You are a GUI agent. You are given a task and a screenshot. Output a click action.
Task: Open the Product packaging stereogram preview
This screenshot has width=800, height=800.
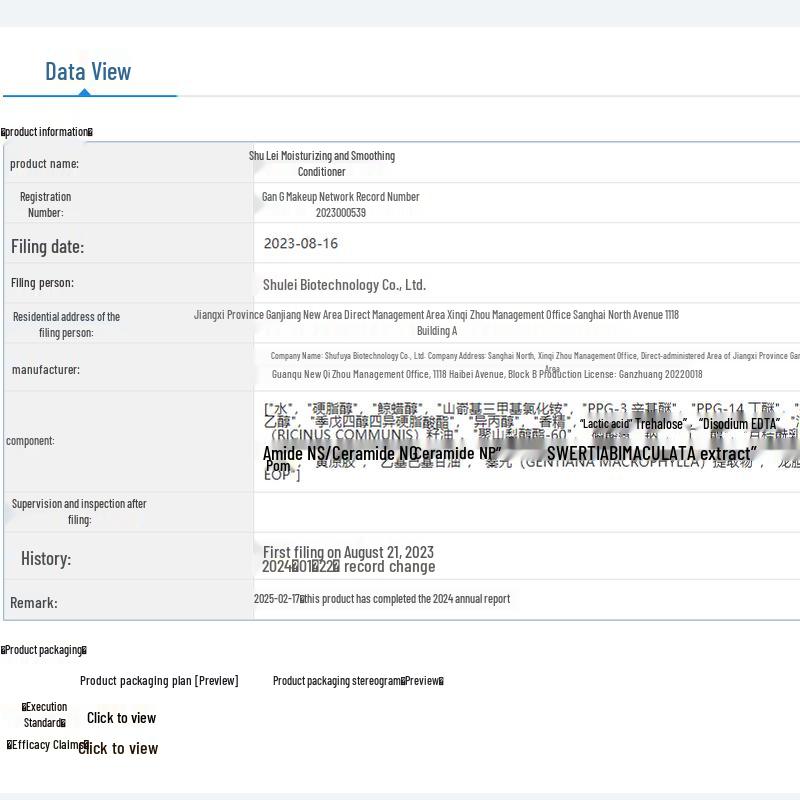point(358,681)
